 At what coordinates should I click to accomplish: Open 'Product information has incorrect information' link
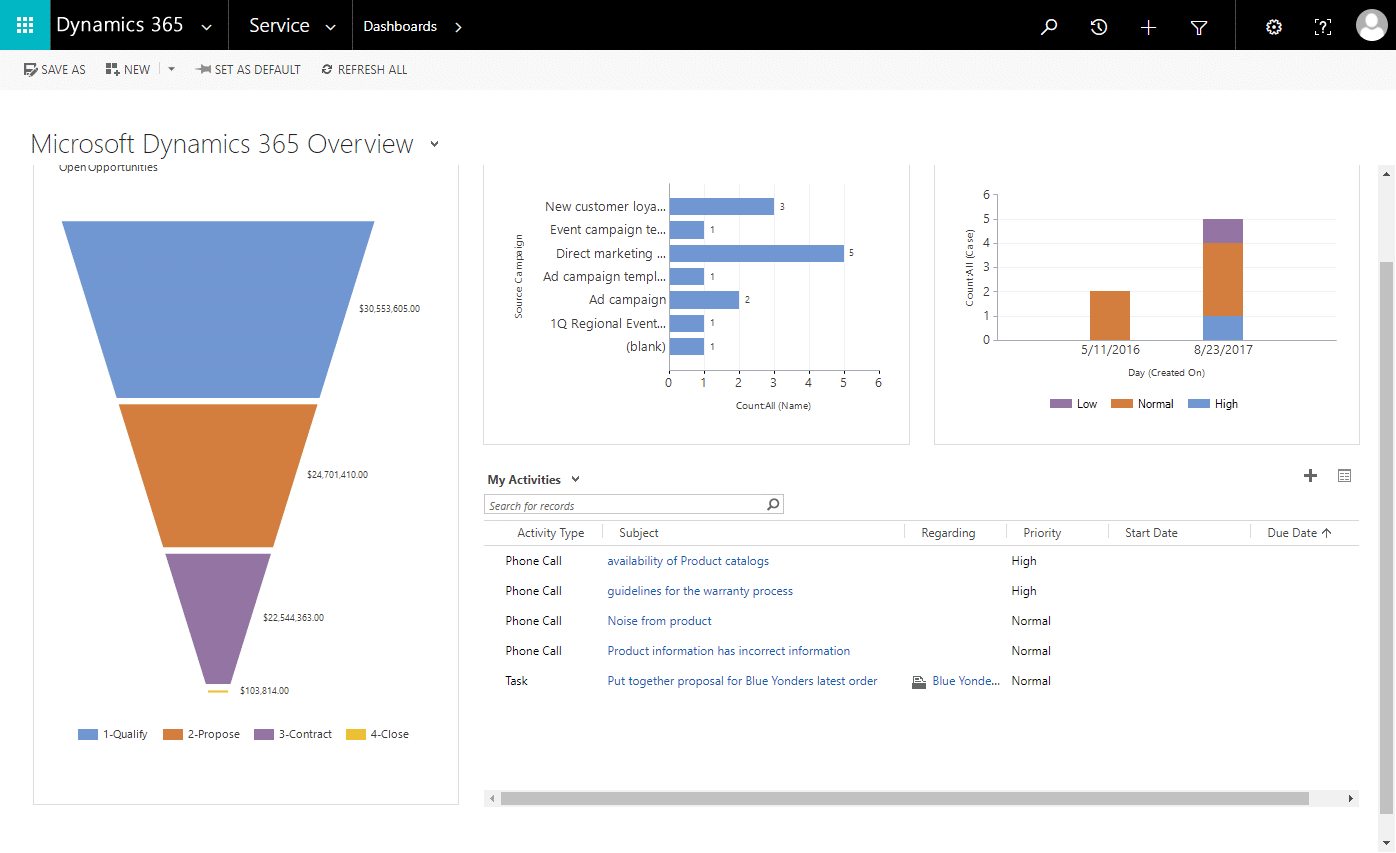coord(728,651)
